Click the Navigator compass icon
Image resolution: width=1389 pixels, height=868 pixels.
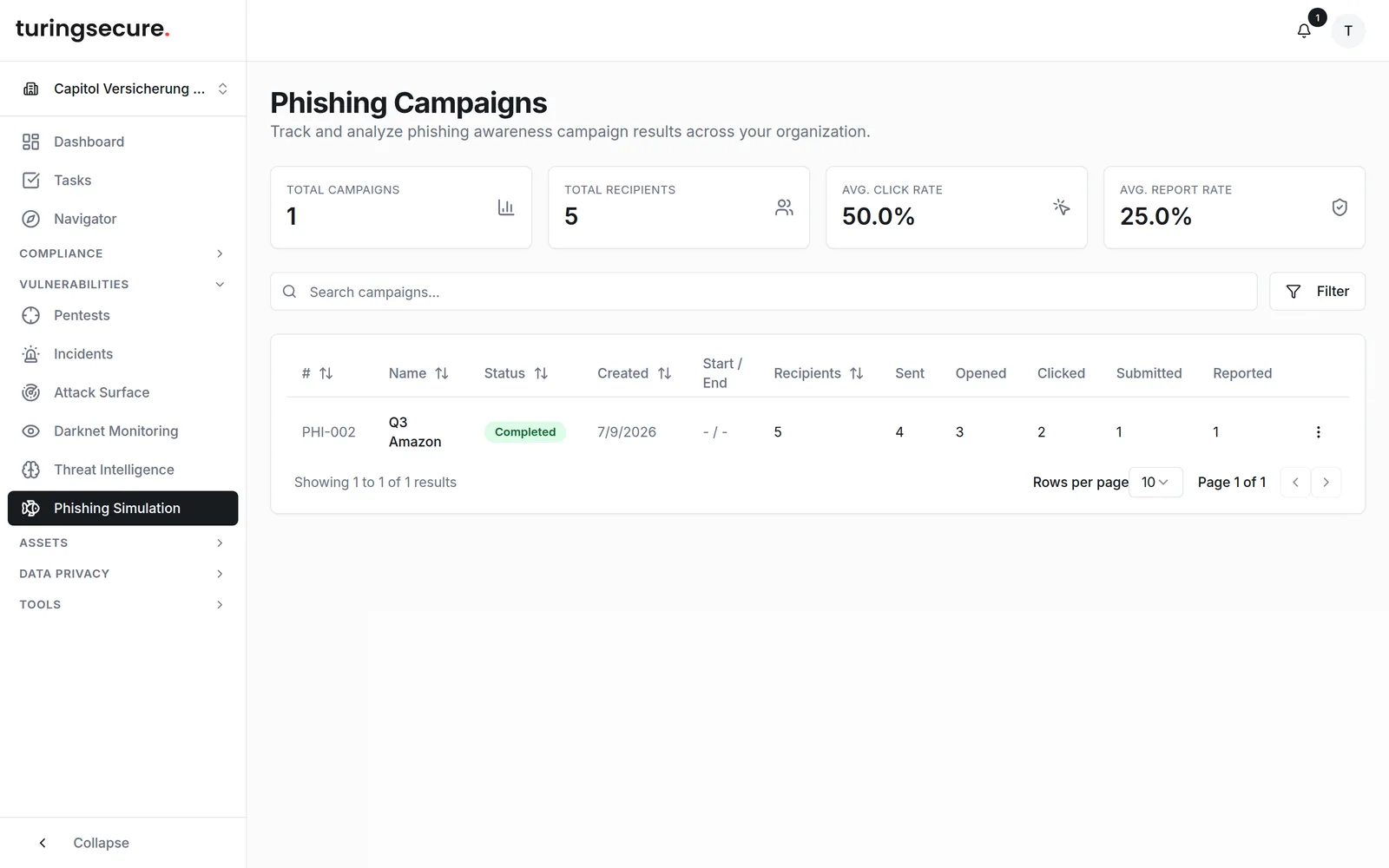pyautogui.click(x=31, y=219)
